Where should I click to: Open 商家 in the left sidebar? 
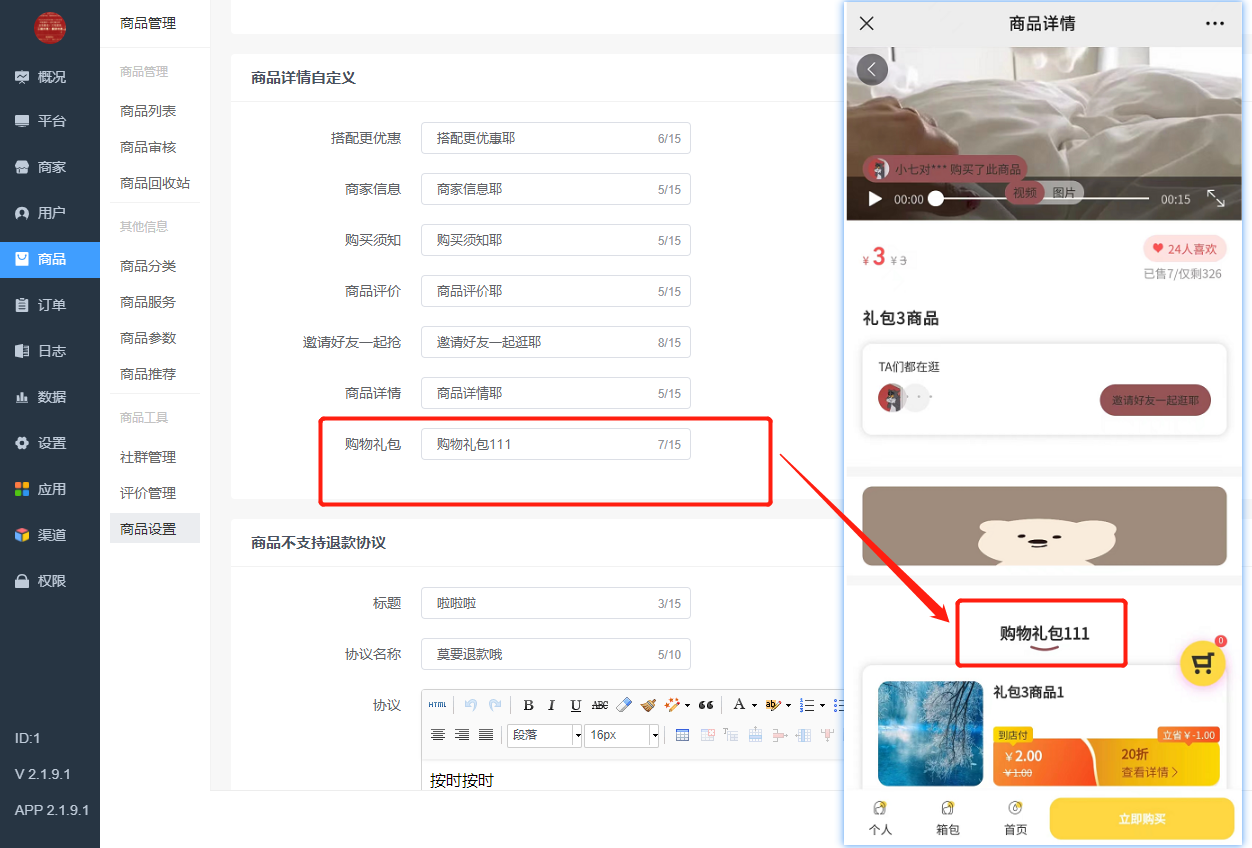[x=50, y=167]
